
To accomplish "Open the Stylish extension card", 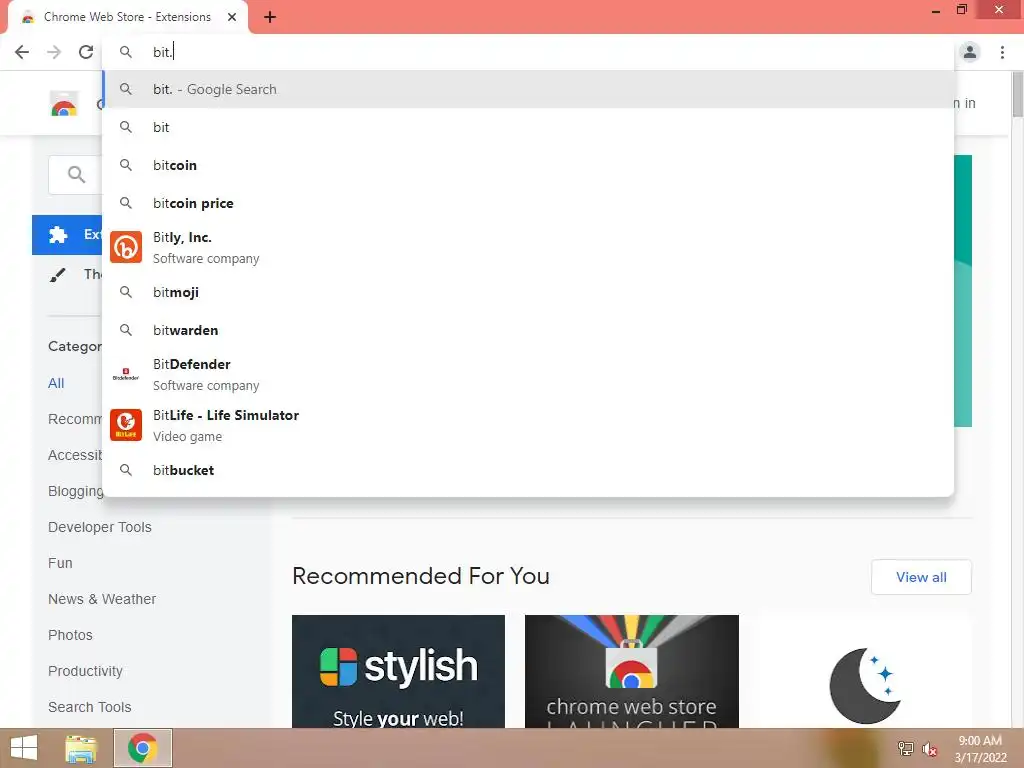I will pyautogui.click(x=398, y=671).
